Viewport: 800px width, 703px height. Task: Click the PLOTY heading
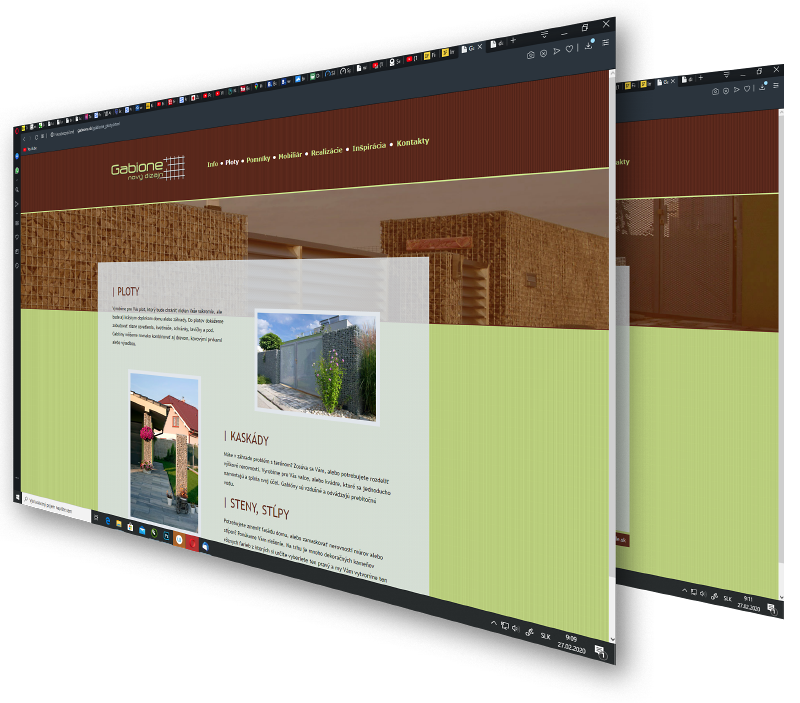click(126, 291)
